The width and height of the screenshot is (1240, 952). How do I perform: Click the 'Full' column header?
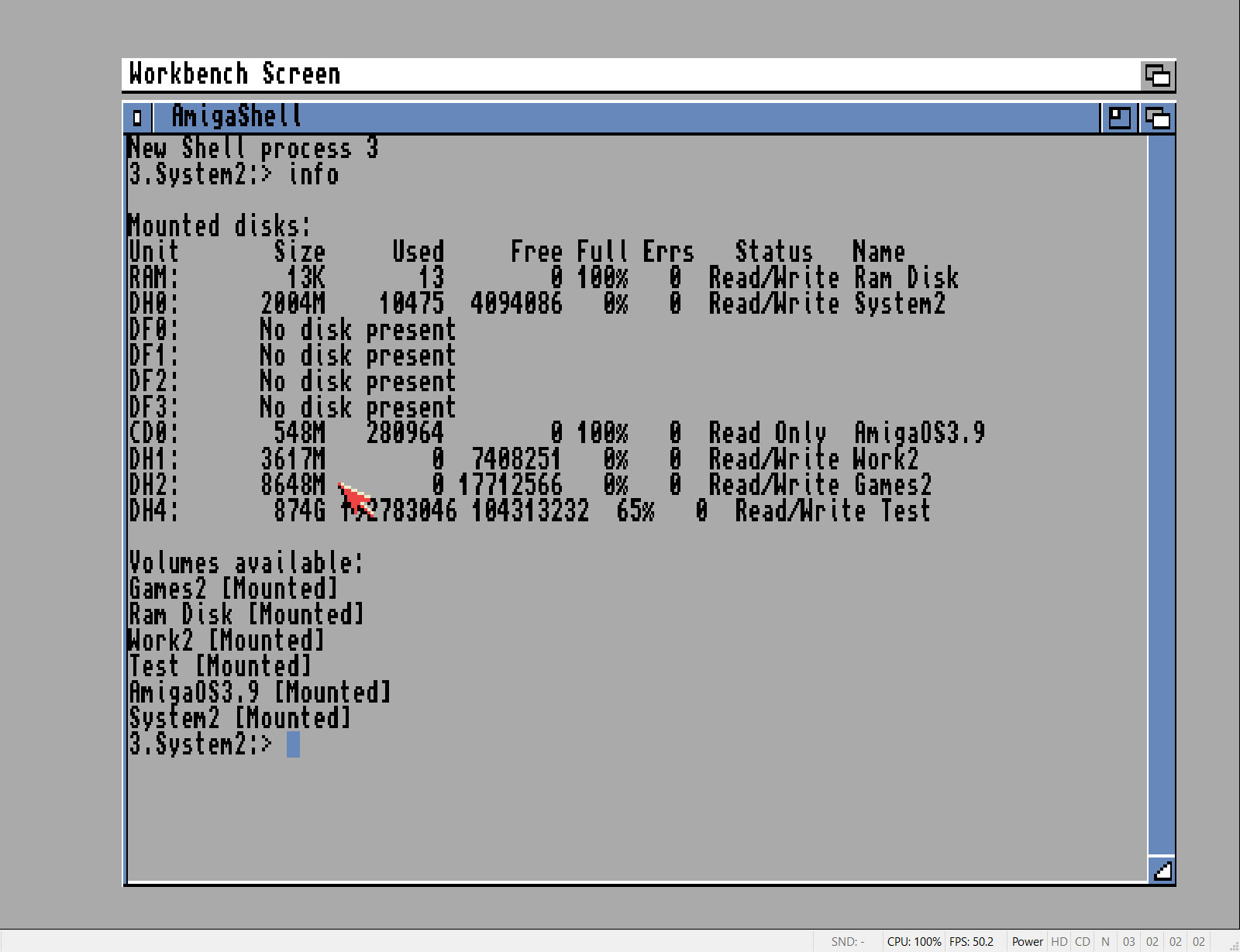pos(602,252)
